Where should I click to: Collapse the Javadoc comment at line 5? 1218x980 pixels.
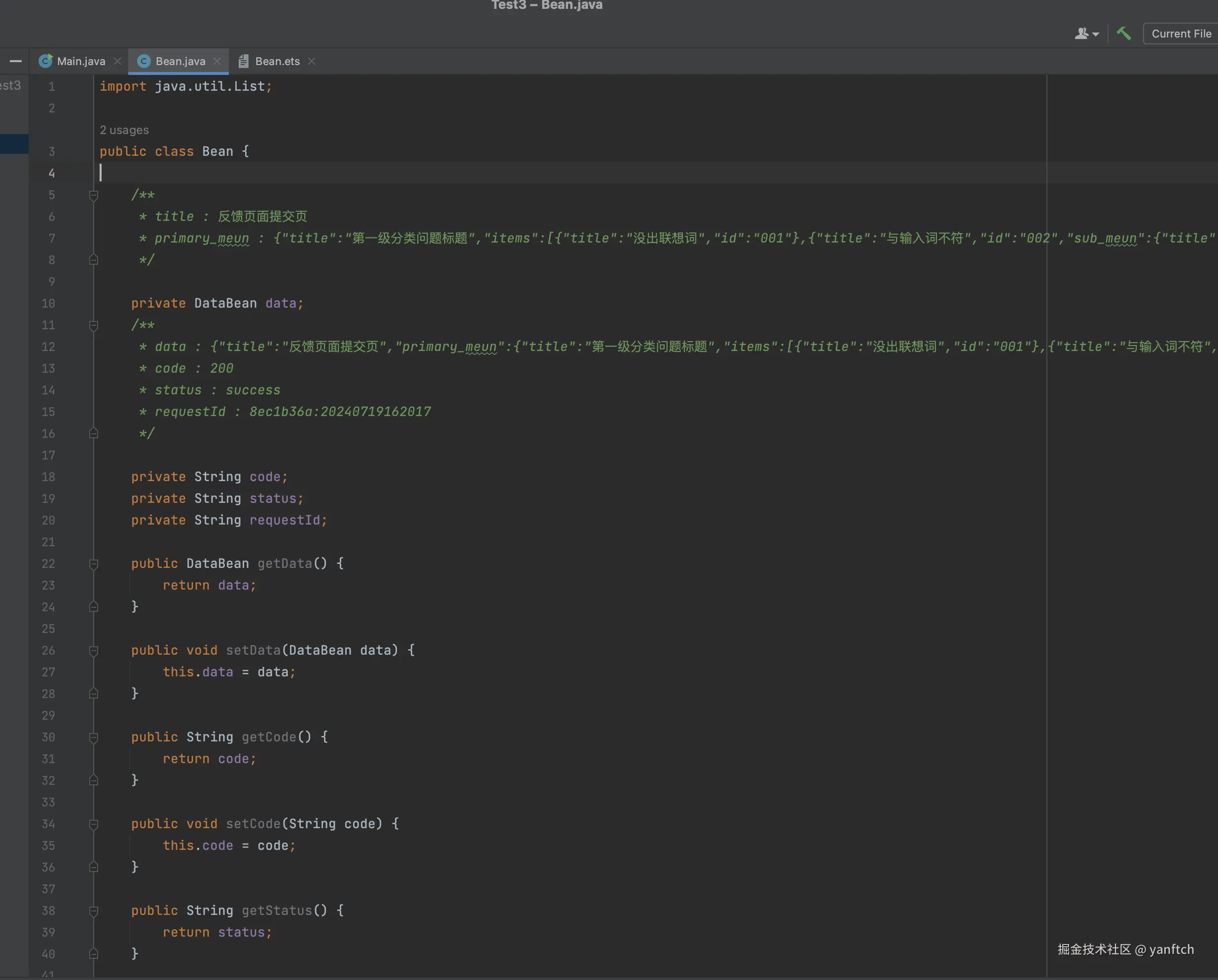94,195
